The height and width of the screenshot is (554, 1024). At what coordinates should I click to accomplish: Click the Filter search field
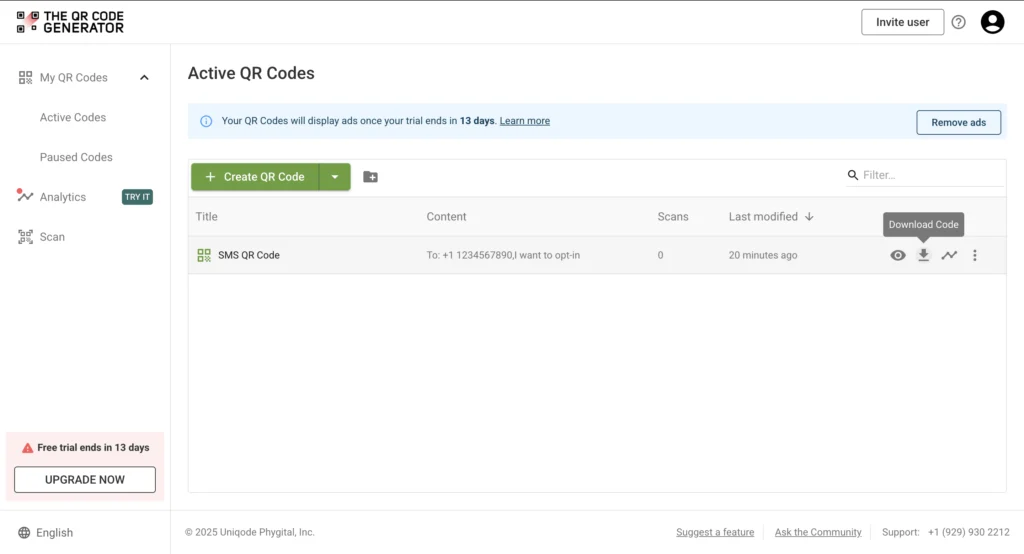[930, 175]
